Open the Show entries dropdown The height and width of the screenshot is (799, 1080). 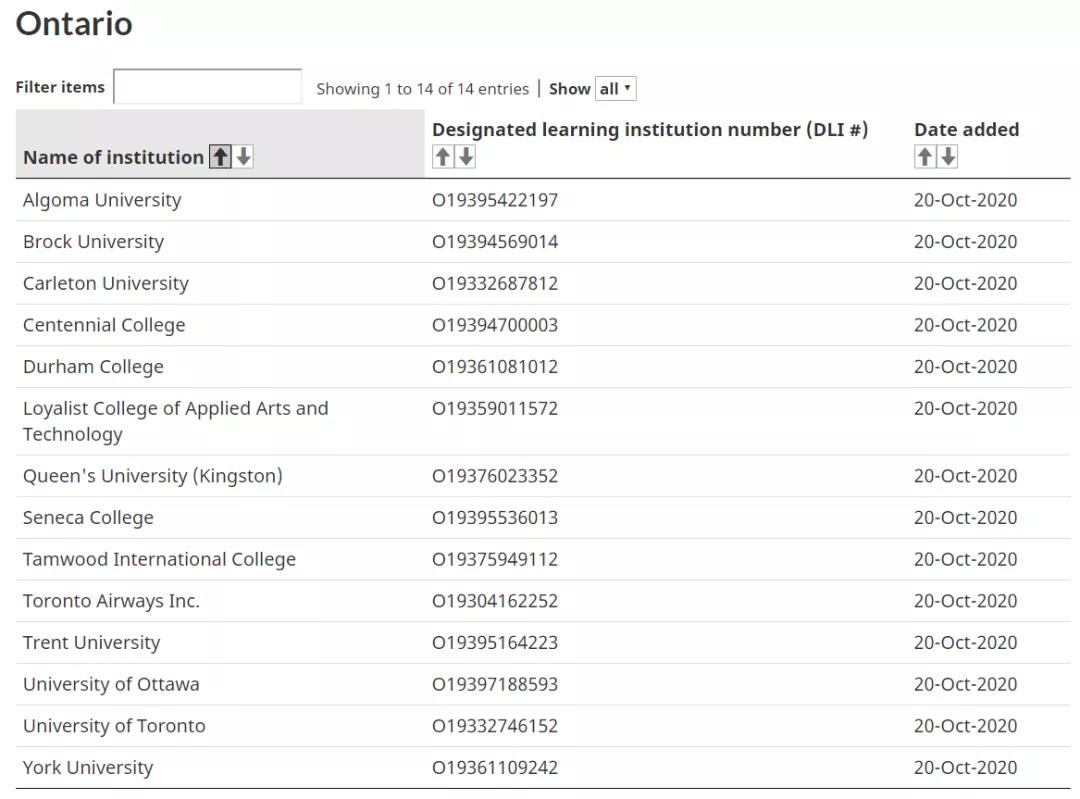[616, 89]
